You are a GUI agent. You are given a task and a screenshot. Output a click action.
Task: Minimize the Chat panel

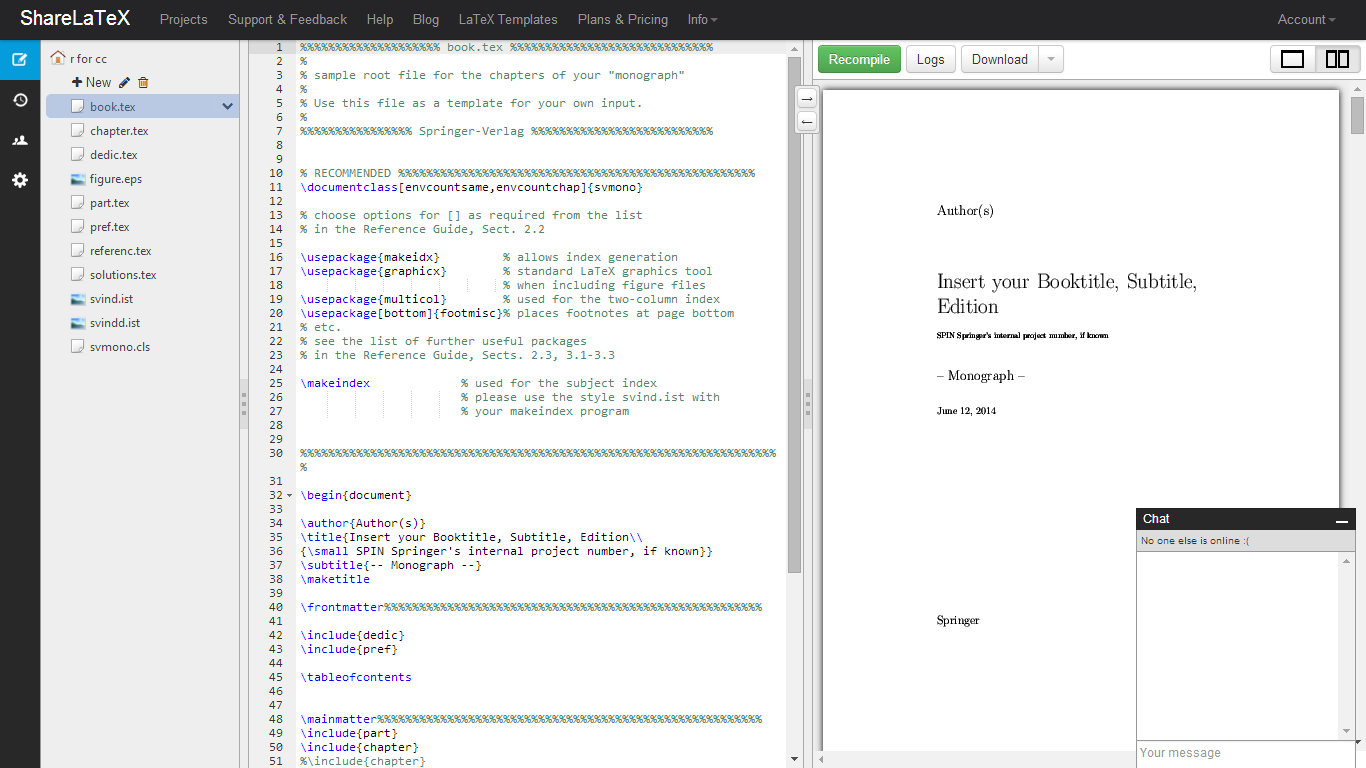click(x=1342, y=520)
